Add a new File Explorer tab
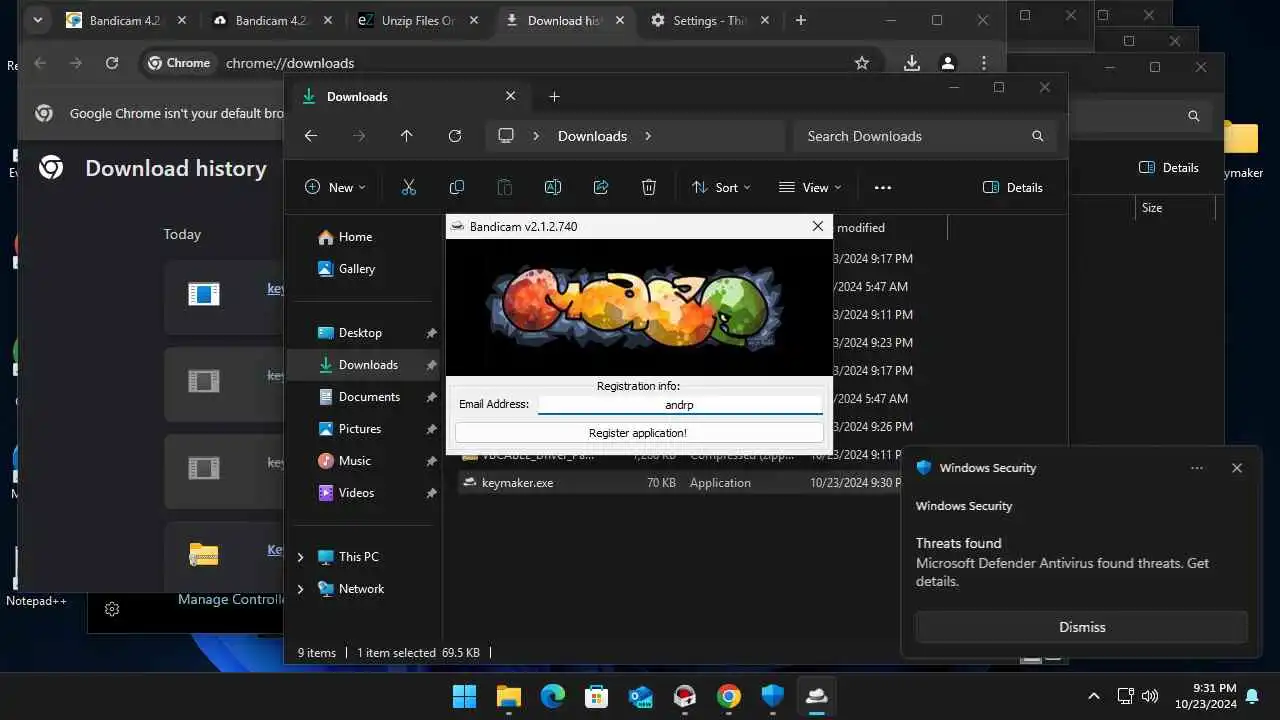This screenshot has height=720, width=1280. [554, 97]
